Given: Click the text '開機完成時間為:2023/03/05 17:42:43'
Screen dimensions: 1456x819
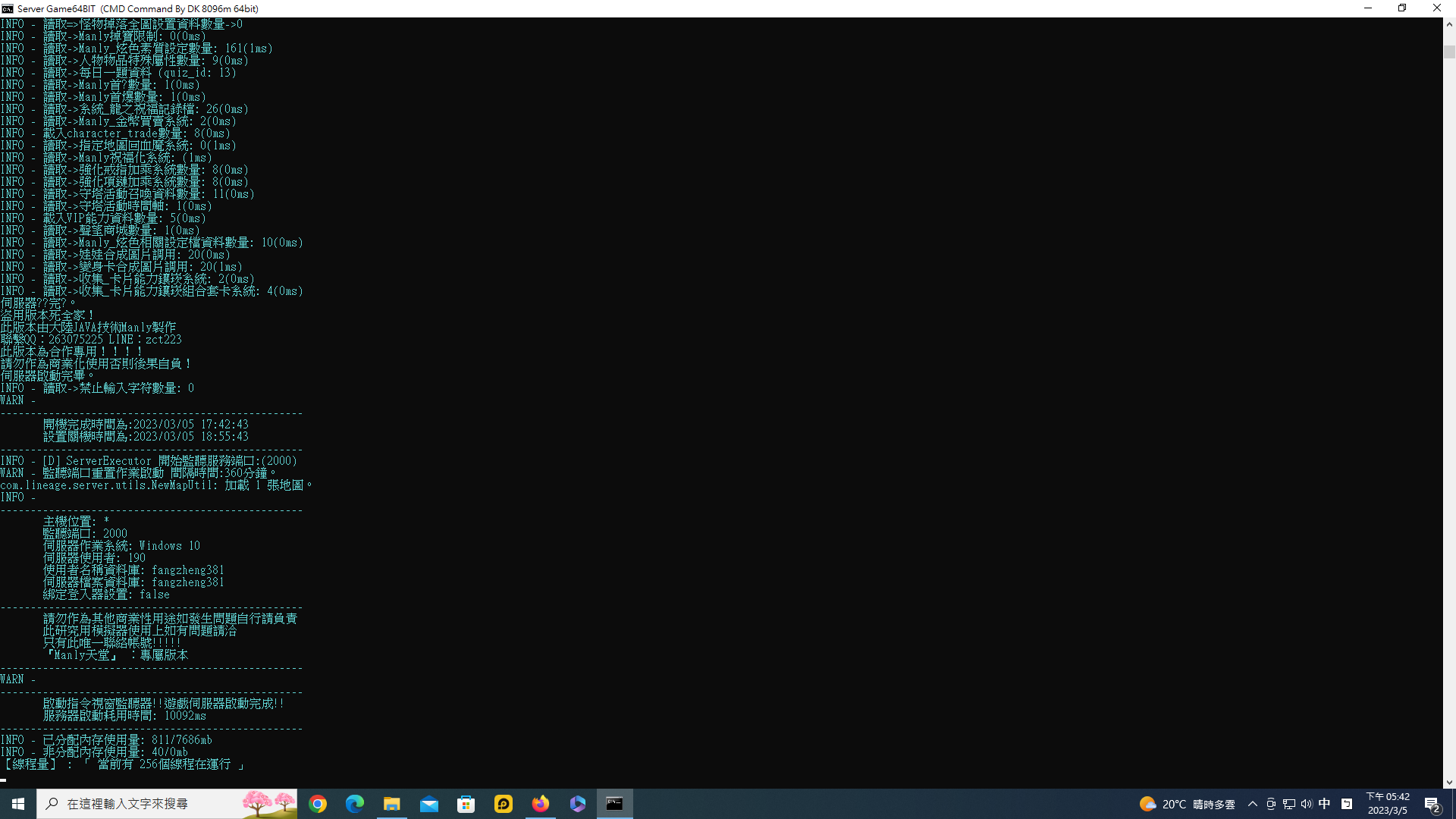Looking at the screenshot, I should tap(146, 425).
